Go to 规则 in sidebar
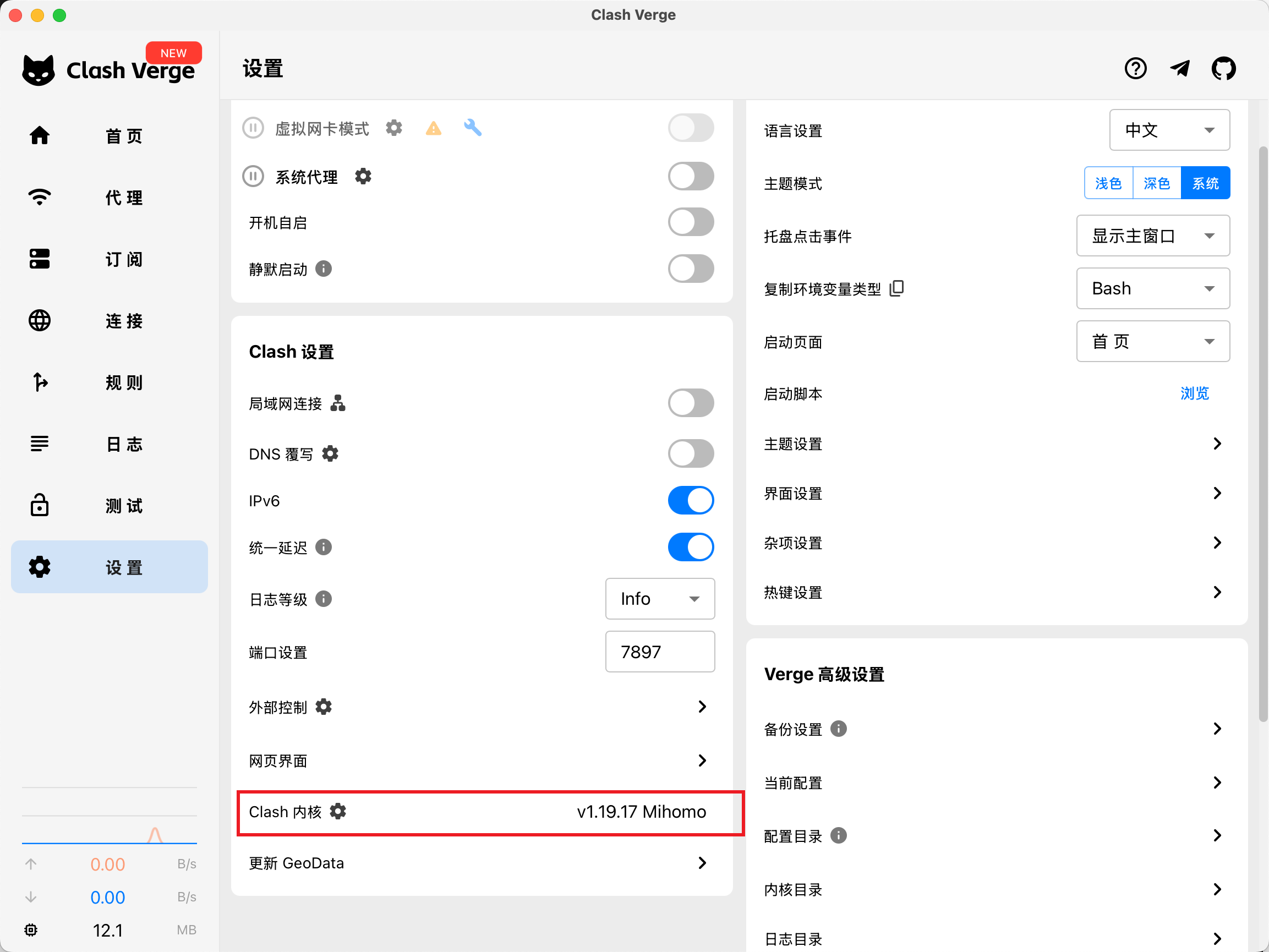 pyautogui.click(x=109, y=382)
